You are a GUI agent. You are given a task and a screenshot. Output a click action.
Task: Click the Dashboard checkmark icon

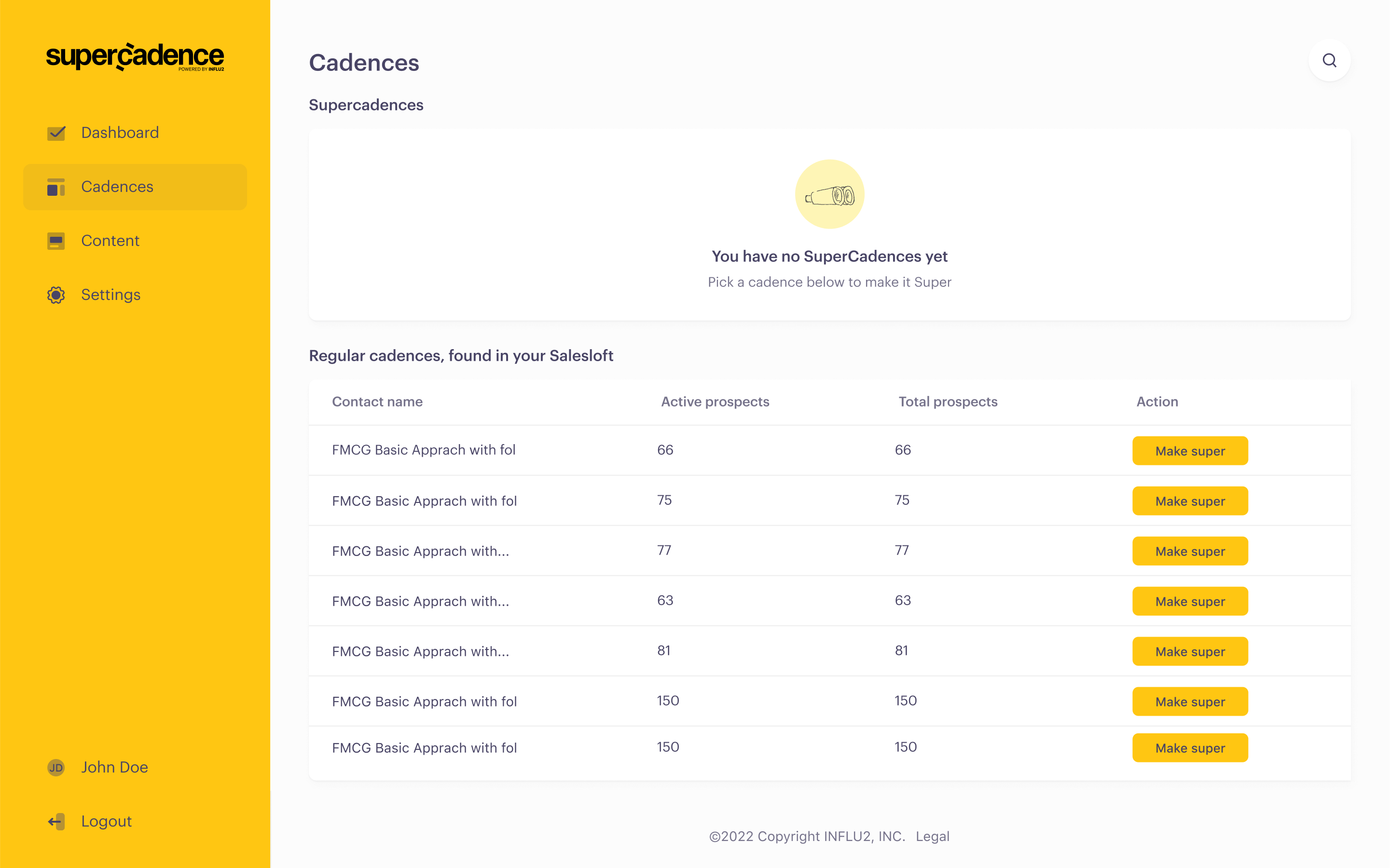55,133
